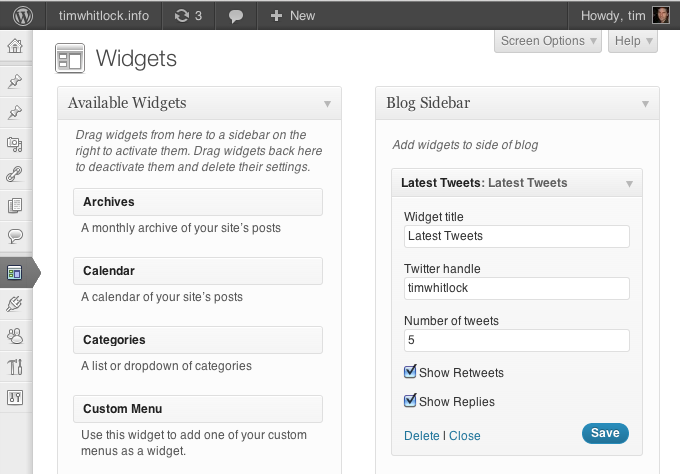Collapse the Latest Tweets widget arrow
Image resolution: width=680 pixels, height=474 pixels.
coord(629,184)
